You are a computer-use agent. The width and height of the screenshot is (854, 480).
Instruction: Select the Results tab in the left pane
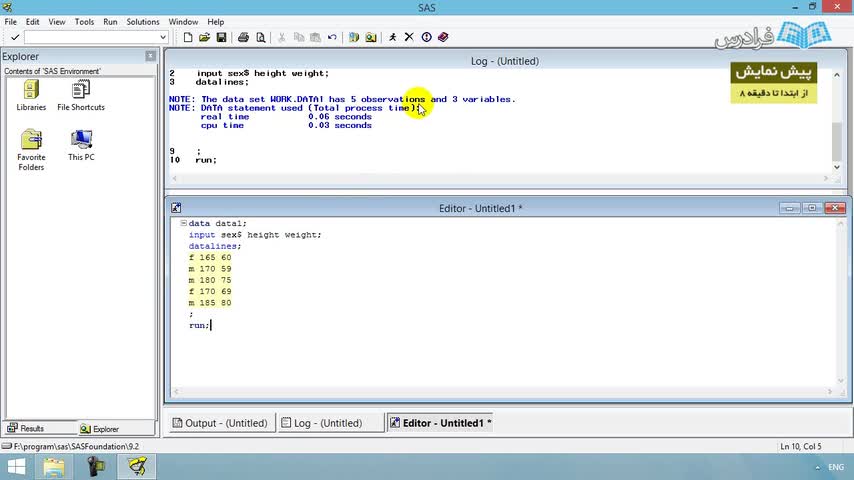26,428
